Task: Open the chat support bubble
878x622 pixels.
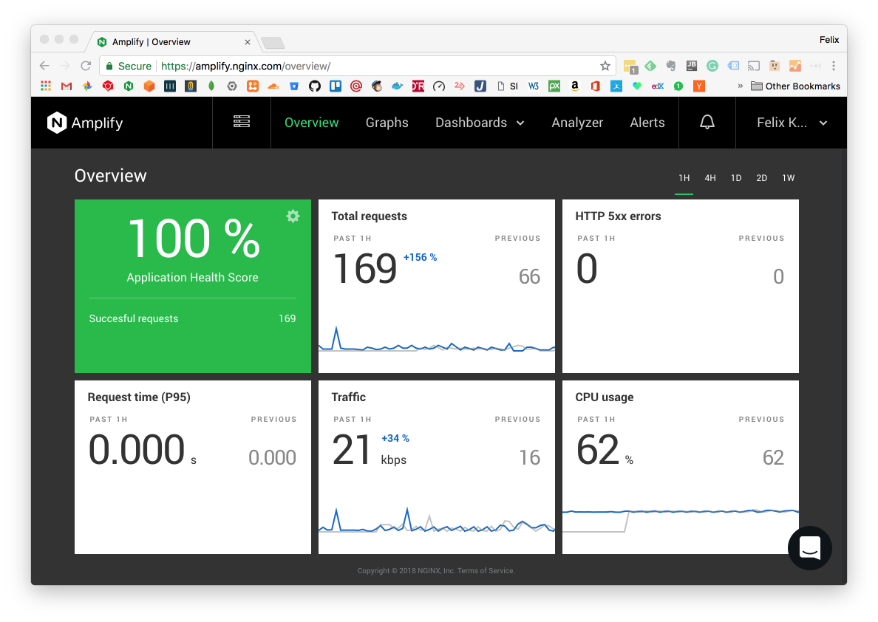Action: click(x=809, y=548)
